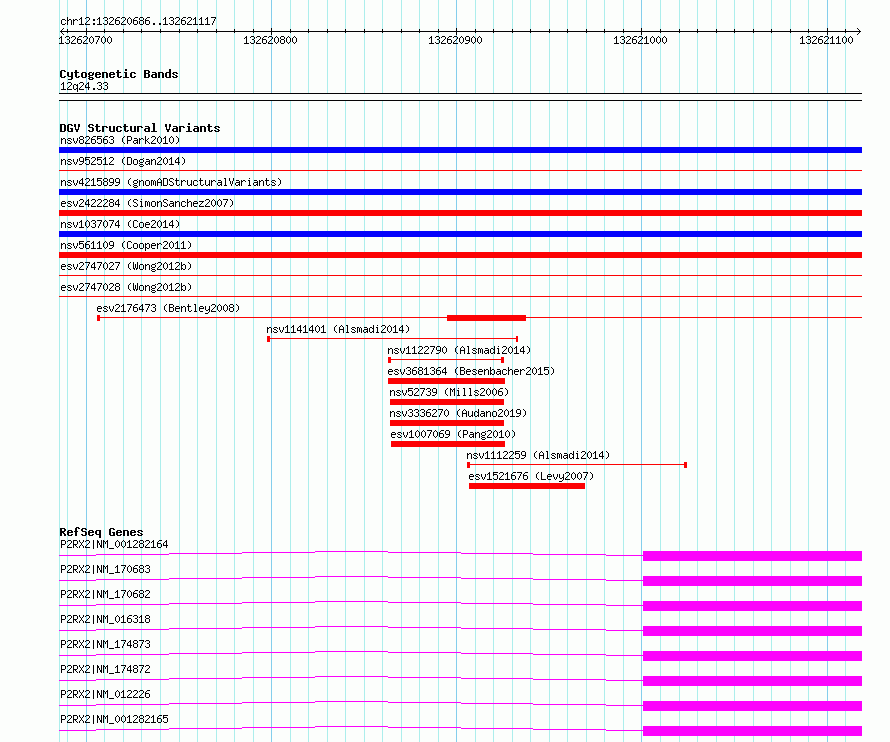Click the thin red line of nsv1141401
Image resolution: width=890 pixels, height=742 pixels.
point(393,339)
